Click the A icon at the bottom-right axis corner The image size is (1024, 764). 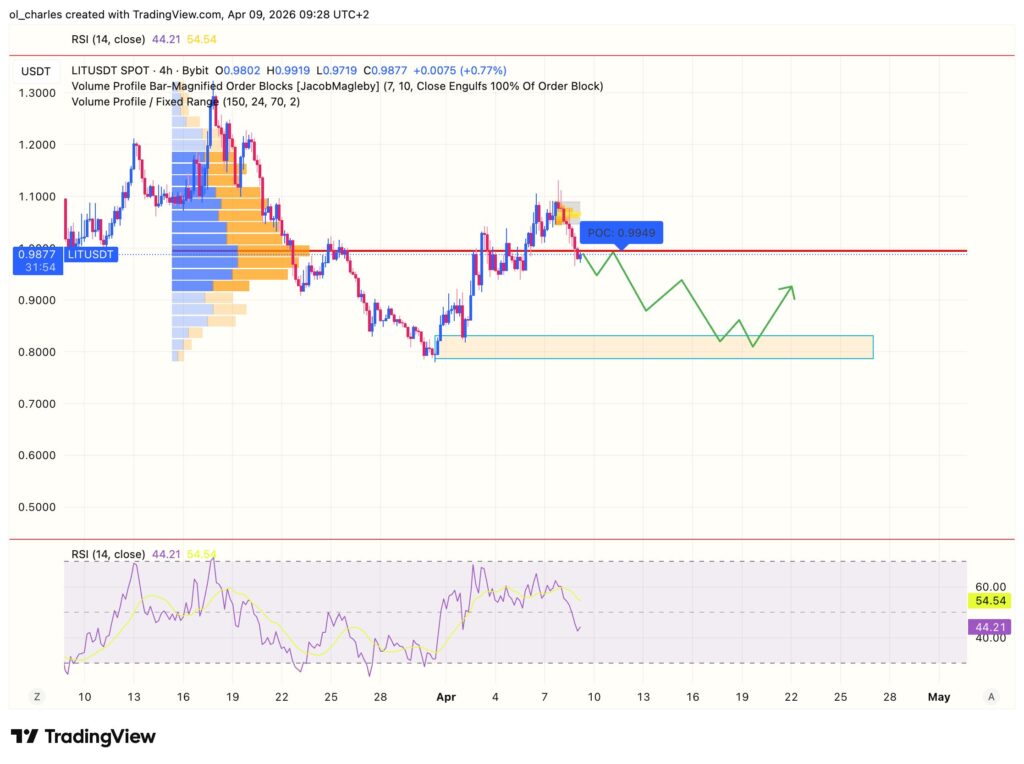point(993,696)
